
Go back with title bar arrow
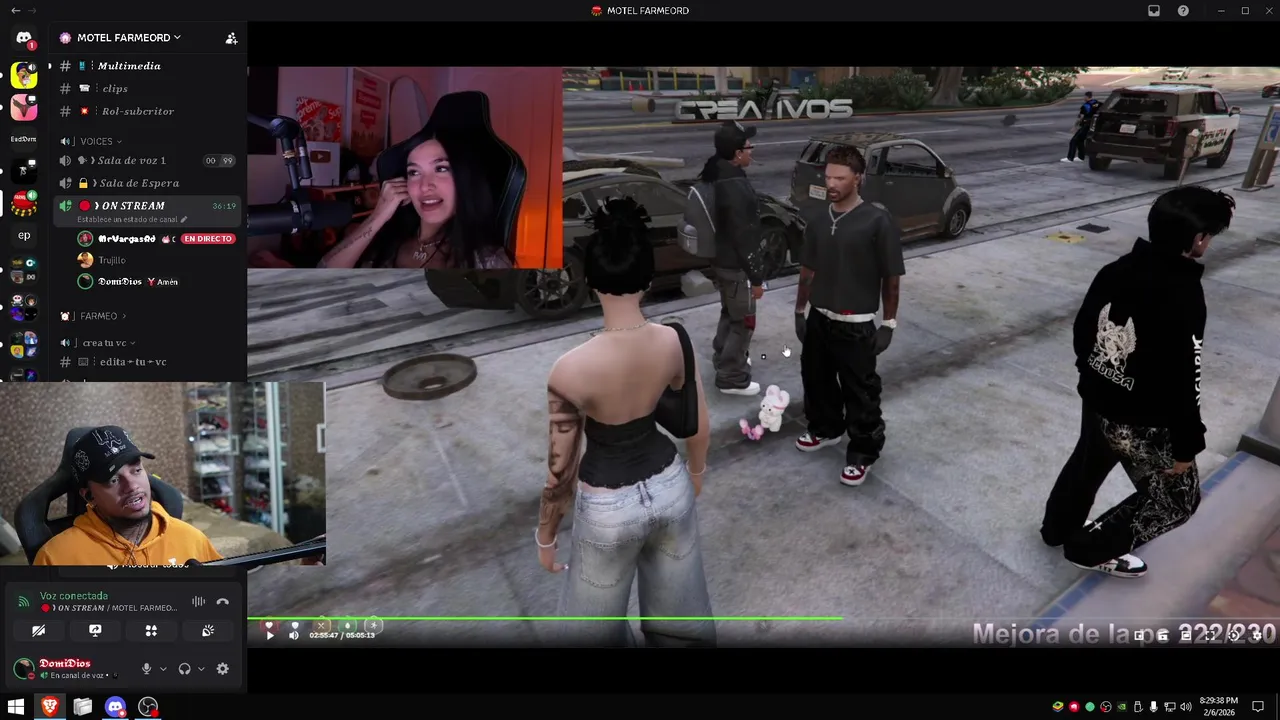click(x=15, y=11)
